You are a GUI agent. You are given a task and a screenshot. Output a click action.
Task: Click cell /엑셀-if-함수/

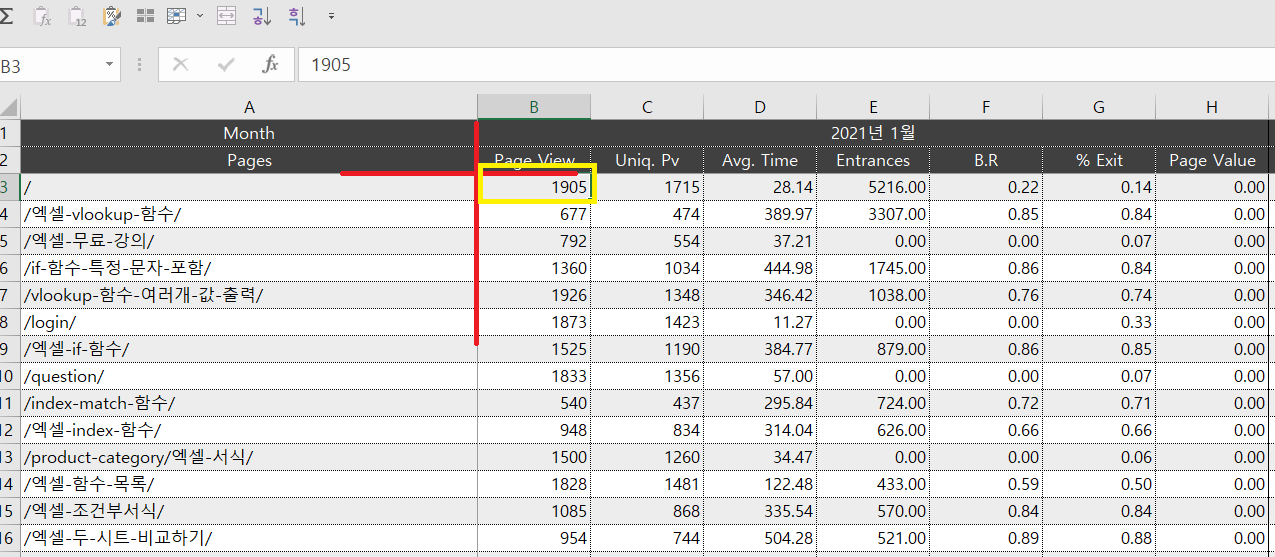[249, 349]
